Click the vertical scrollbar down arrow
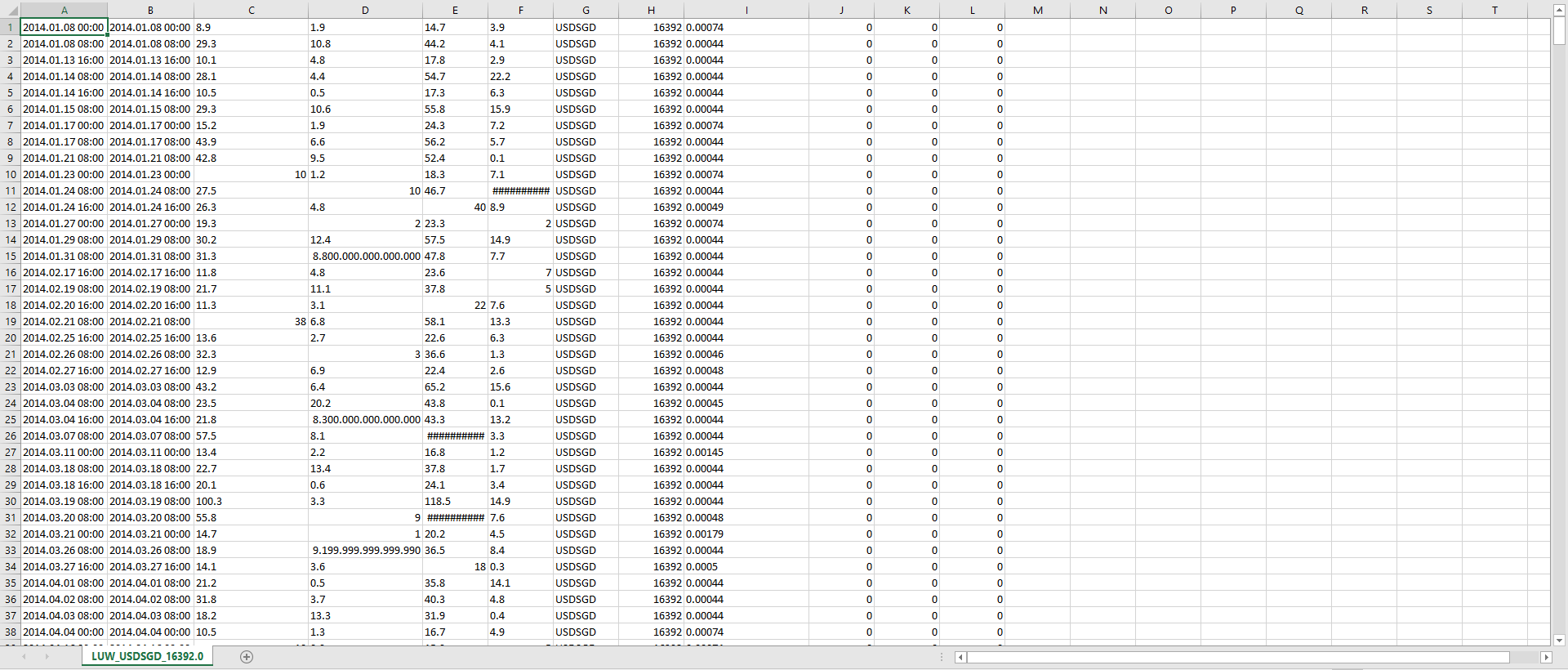The image size is (1568, 670). 1559,640
